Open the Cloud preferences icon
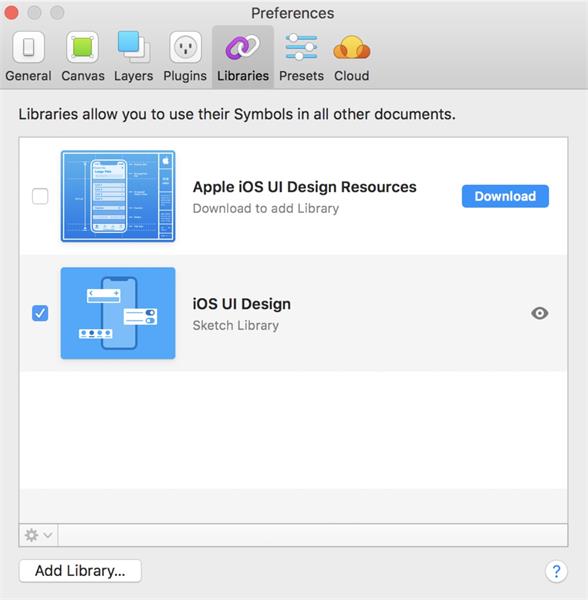This screenshot has width=588, height=600. pos(352,47)
